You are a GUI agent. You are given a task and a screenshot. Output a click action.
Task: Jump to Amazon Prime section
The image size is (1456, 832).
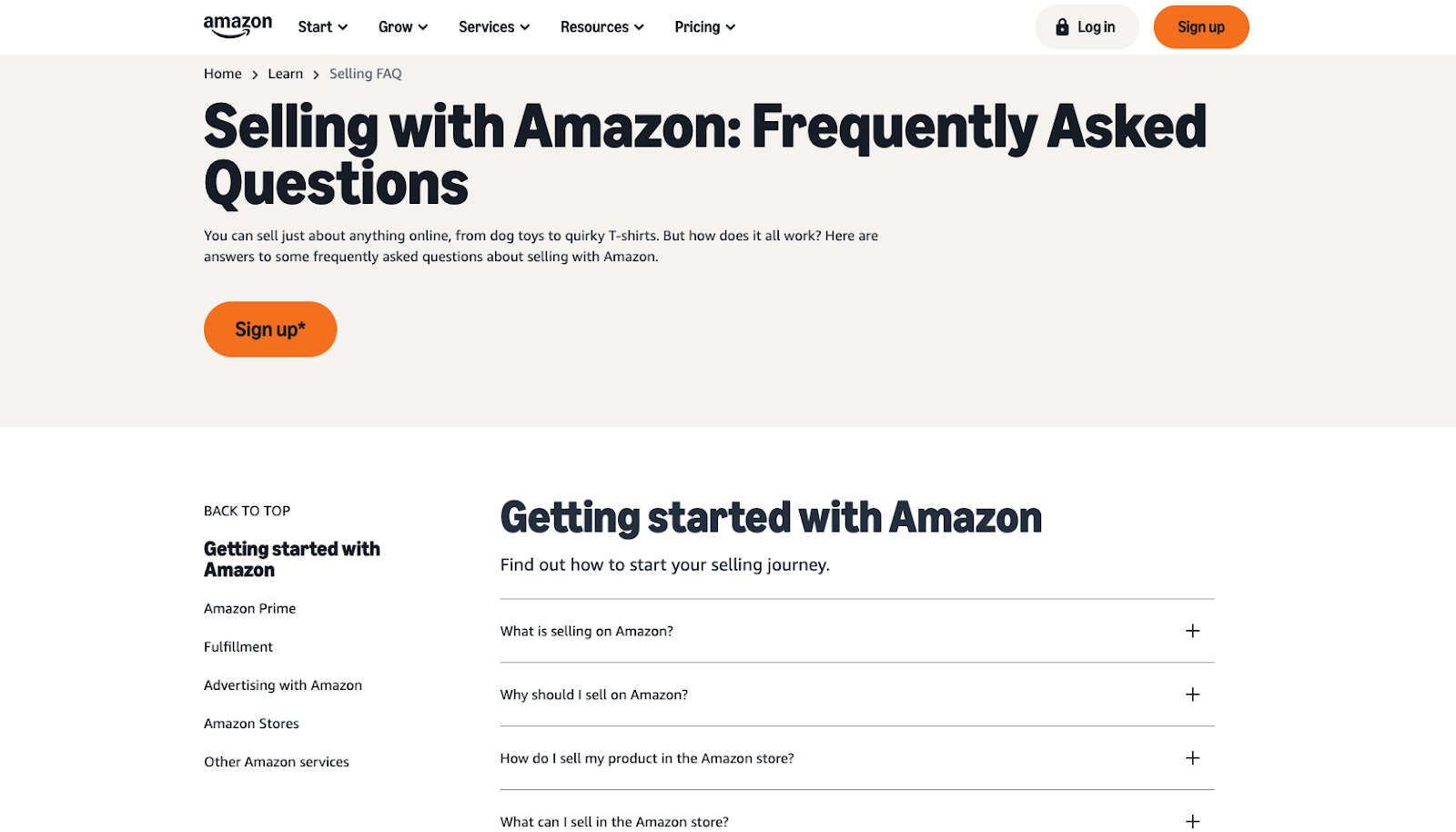coord(249,608)
